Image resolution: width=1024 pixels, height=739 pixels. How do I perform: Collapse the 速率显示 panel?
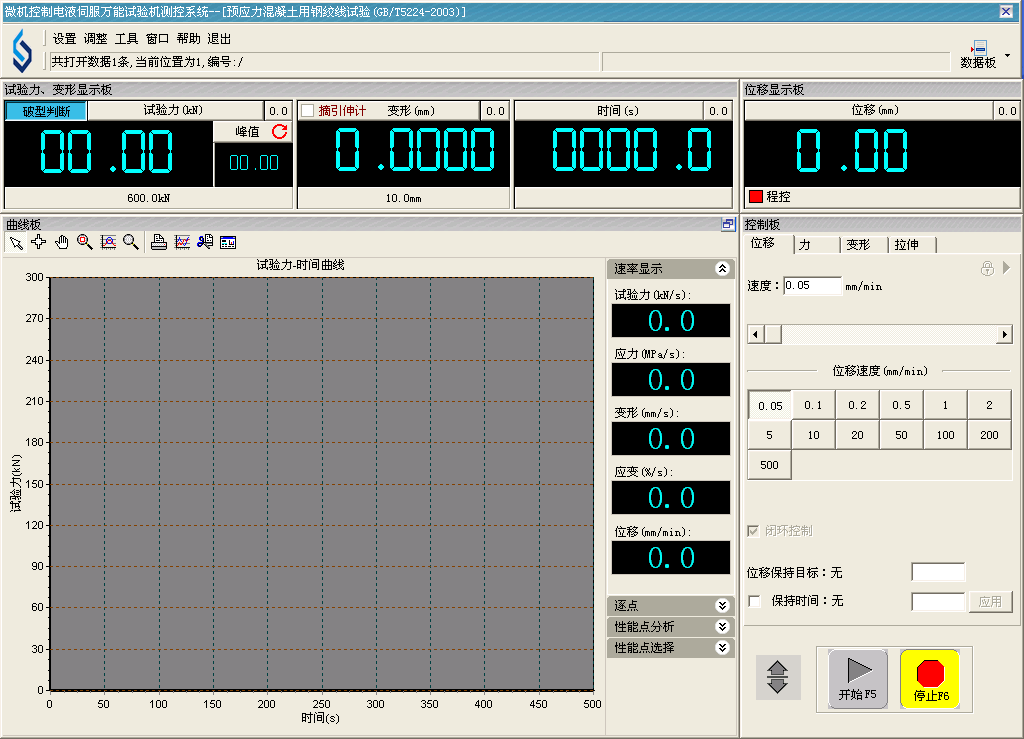pyautogui.click(x=722, y=269)
